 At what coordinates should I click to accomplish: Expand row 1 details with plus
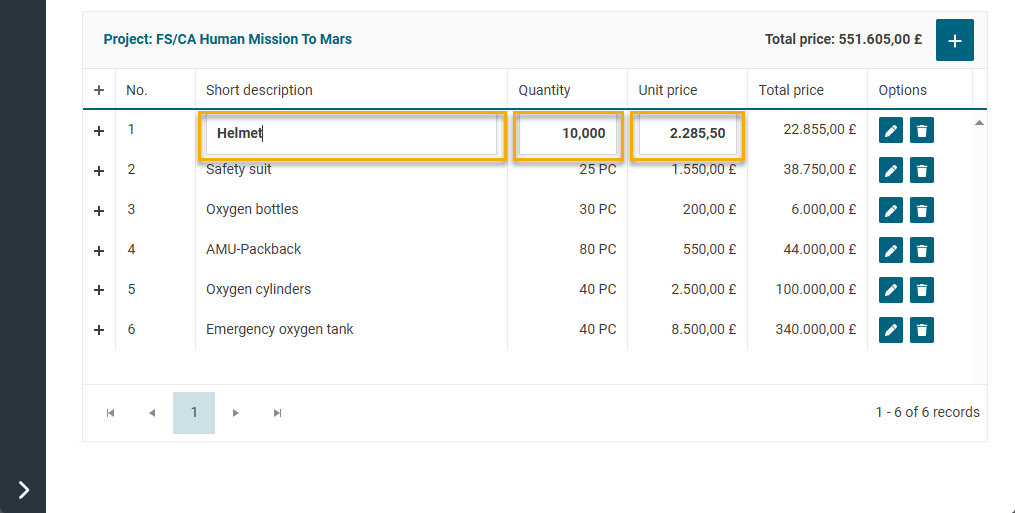click(x=99, y=131)
